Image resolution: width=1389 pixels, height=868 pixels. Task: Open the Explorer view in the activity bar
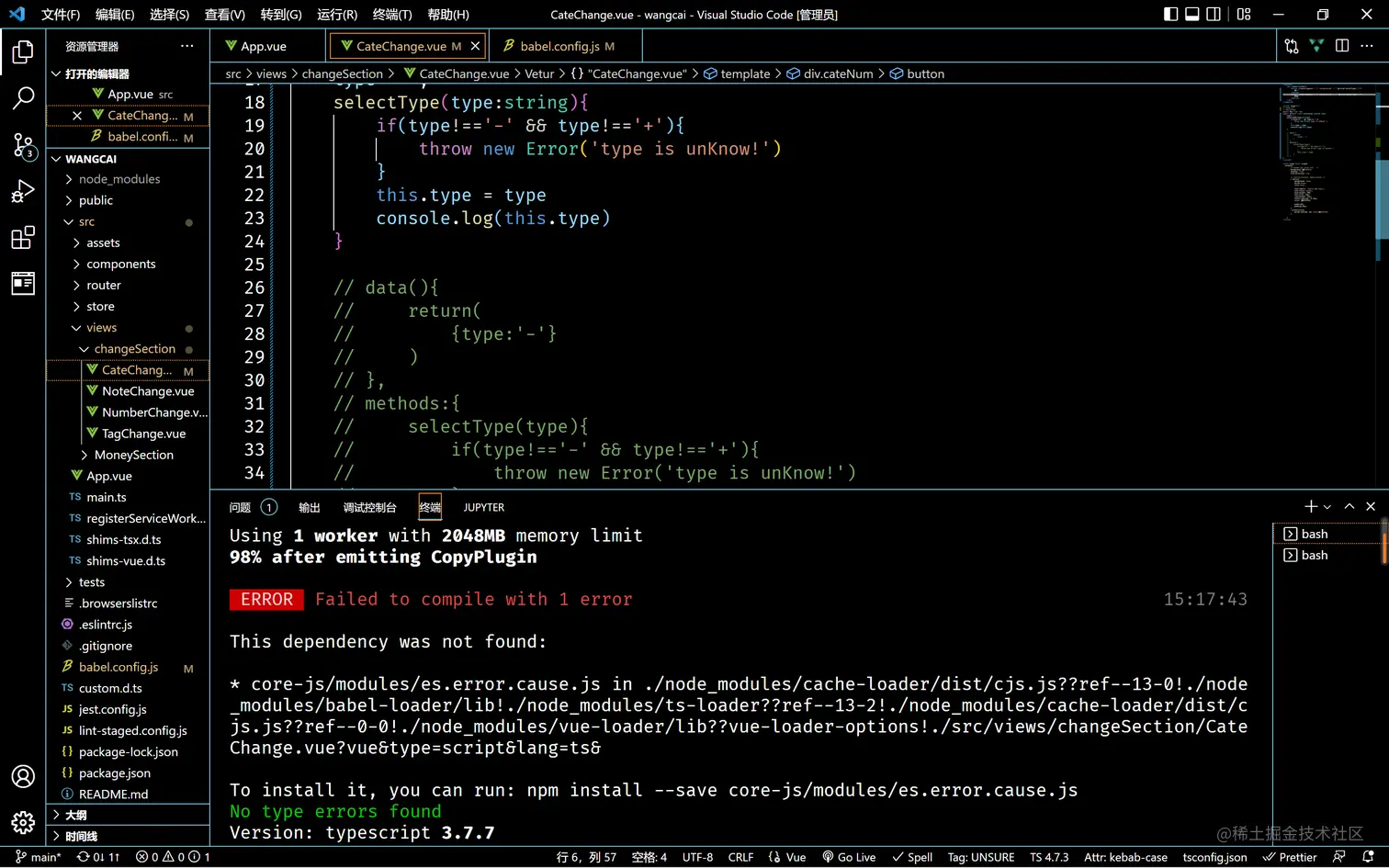click(x=23, y=52)
